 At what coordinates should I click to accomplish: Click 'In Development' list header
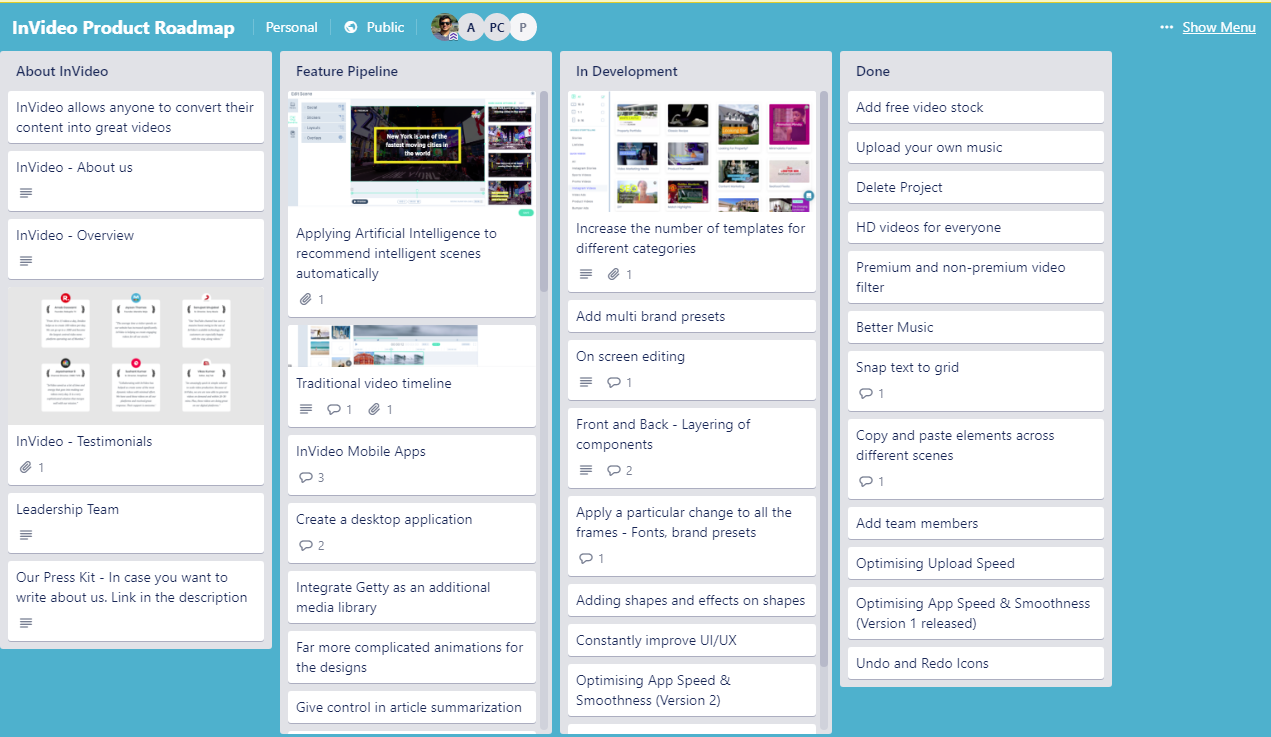[627, 71]
